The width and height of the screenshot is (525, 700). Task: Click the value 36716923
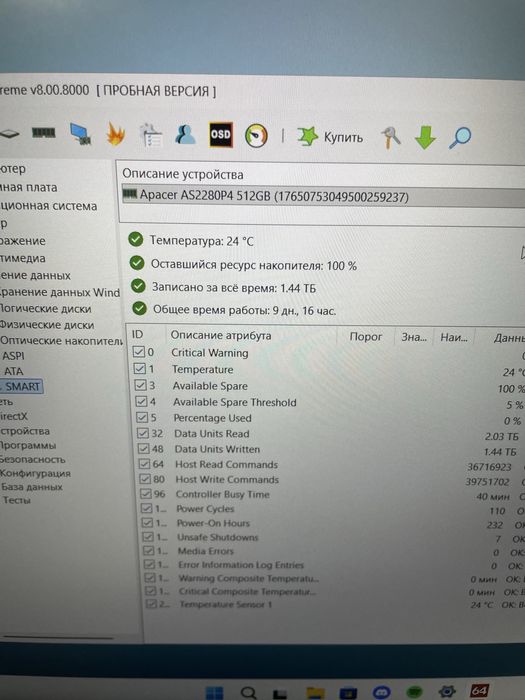click(489, 467)
